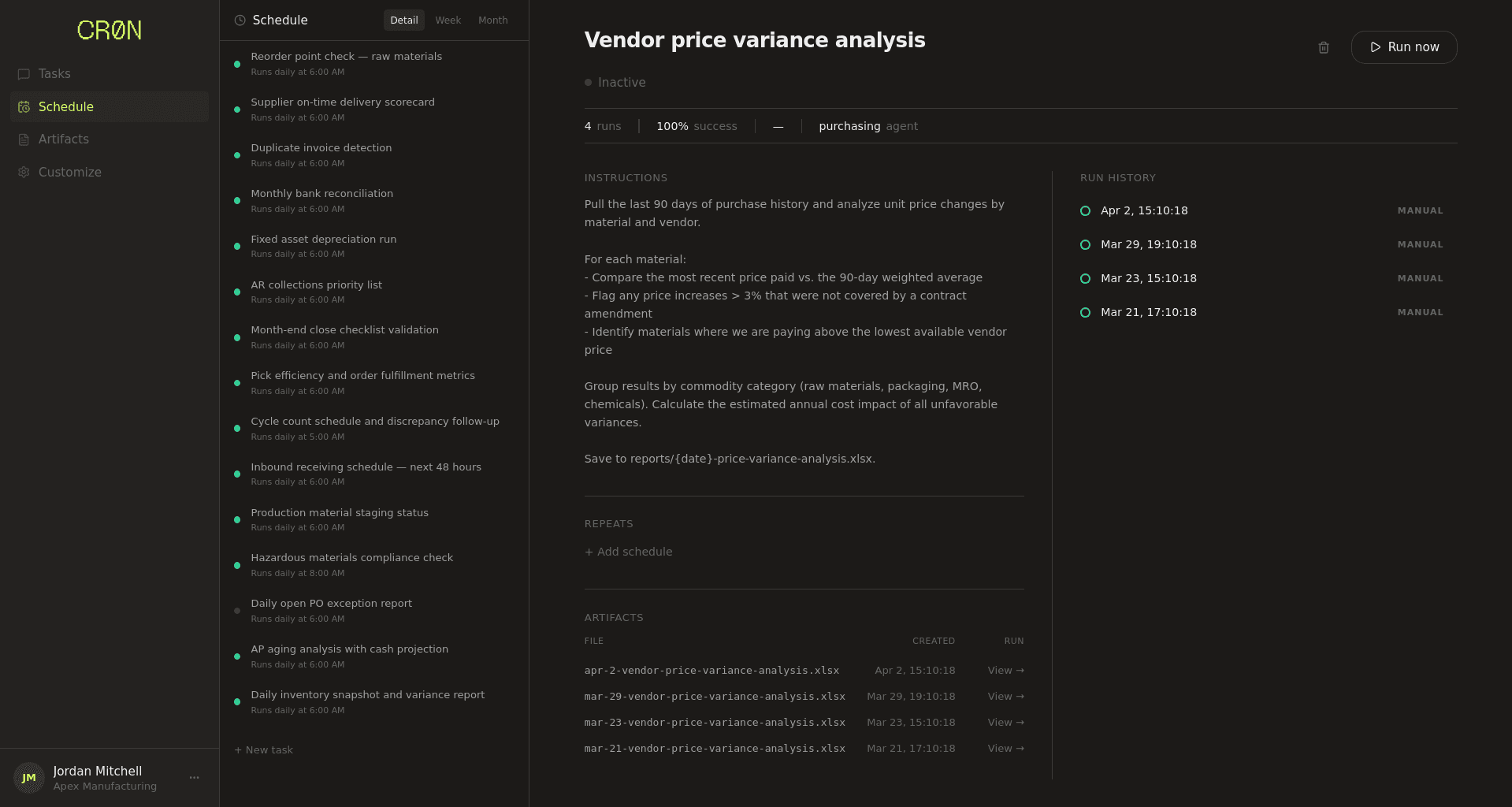Click status dot of Duplicate invoice detection
The width and height of the screenshot is (1512, 807).
(x=237, y=155)
